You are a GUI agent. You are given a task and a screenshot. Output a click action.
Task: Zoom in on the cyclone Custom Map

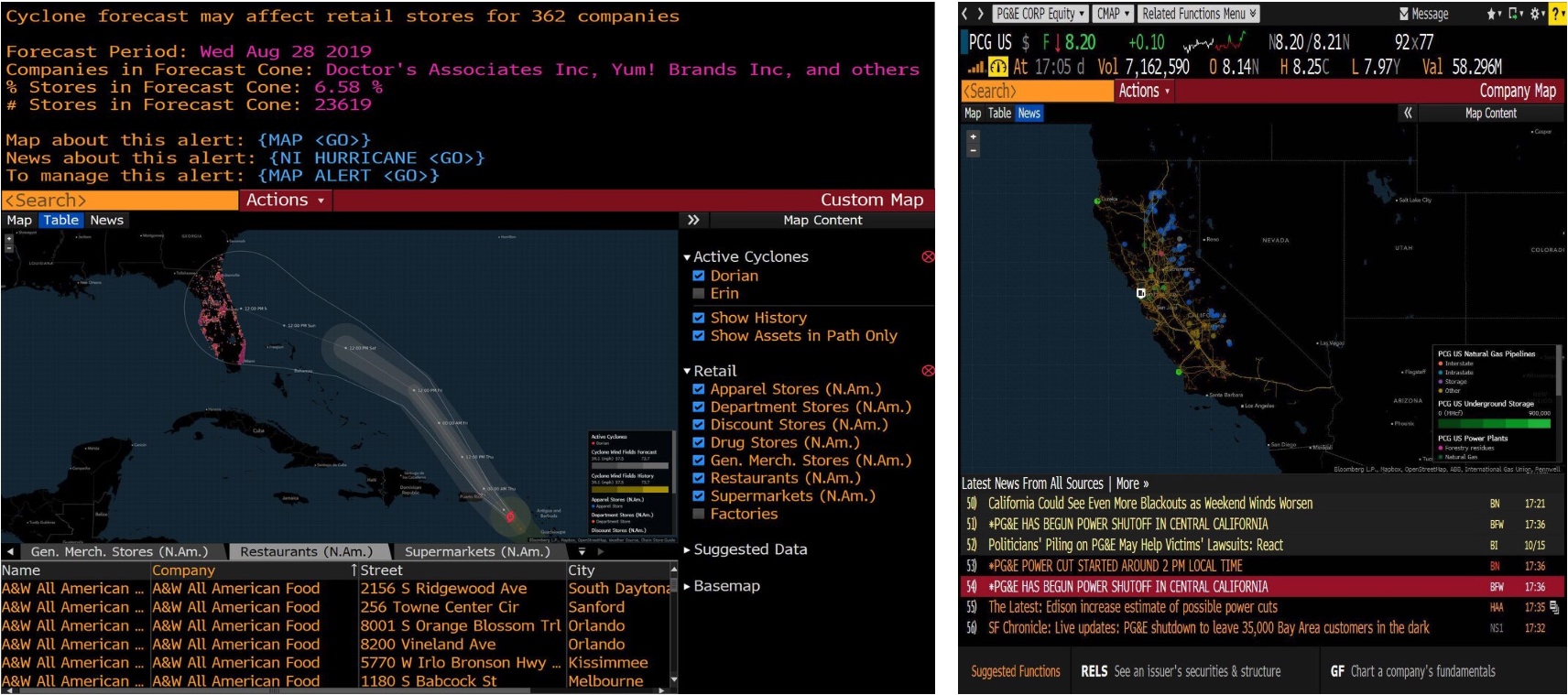coord(9,238)
